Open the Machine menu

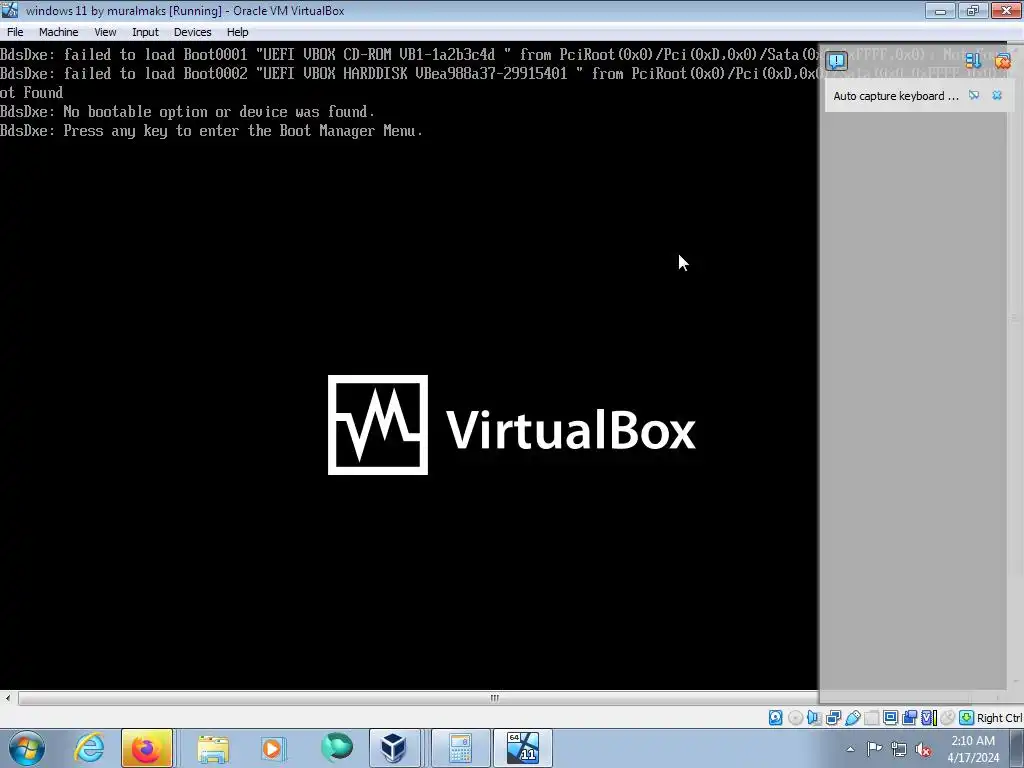pos(58,32)
